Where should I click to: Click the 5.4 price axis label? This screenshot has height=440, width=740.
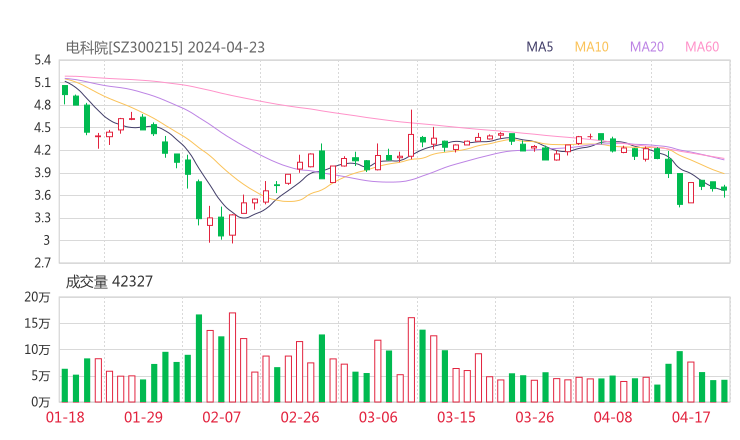[41, 60]
